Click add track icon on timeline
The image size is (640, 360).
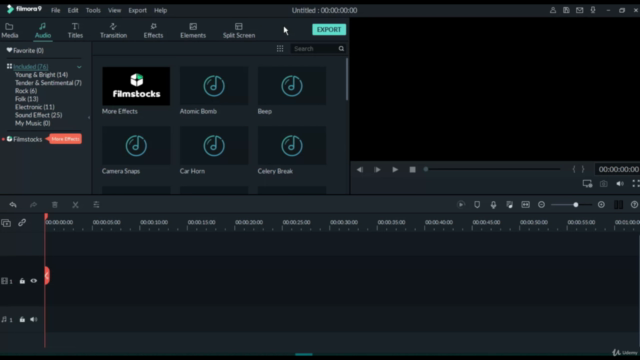pyautogui.click(x=6, y=223)
